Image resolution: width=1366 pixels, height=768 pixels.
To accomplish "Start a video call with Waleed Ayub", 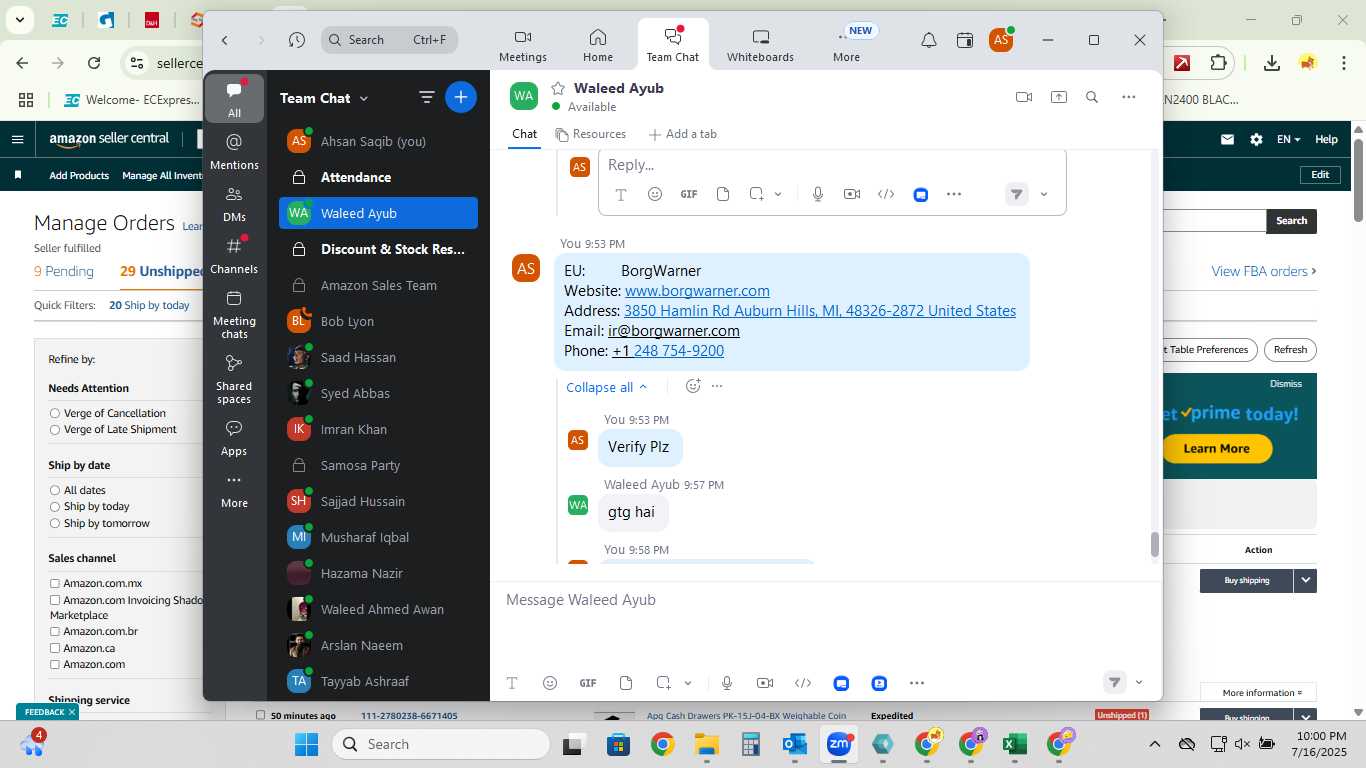I will (x=1024, y=97).
